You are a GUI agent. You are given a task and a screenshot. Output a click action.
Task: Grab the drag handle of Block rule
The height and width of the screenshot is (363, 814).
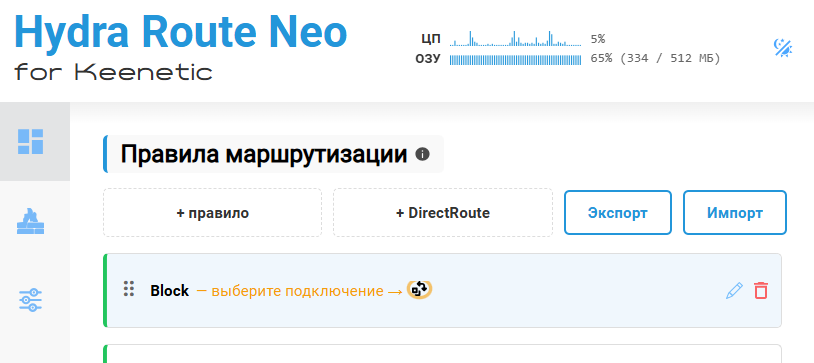tap(129, 289)
